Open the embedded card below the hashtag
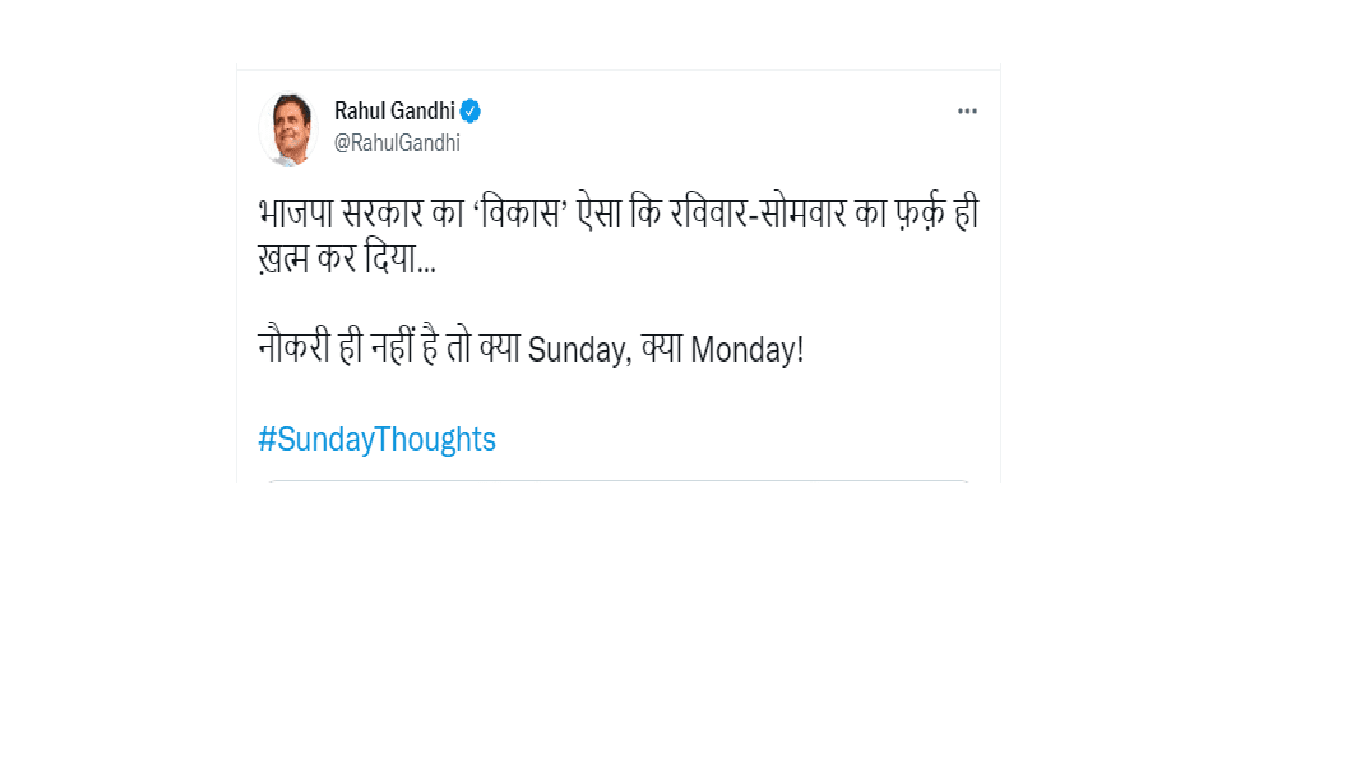The width and height of the screenshot is (1366, 768). pyautogui.click(x=617, y=482)
